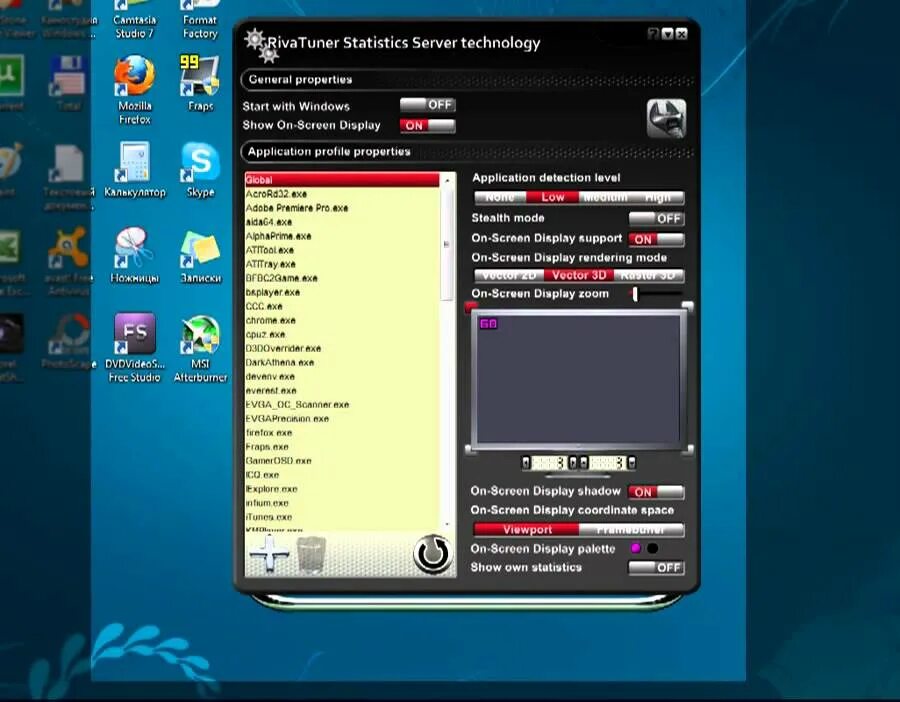
Task: Toggle On-Screen Display support switch
Action: point(656,239)
